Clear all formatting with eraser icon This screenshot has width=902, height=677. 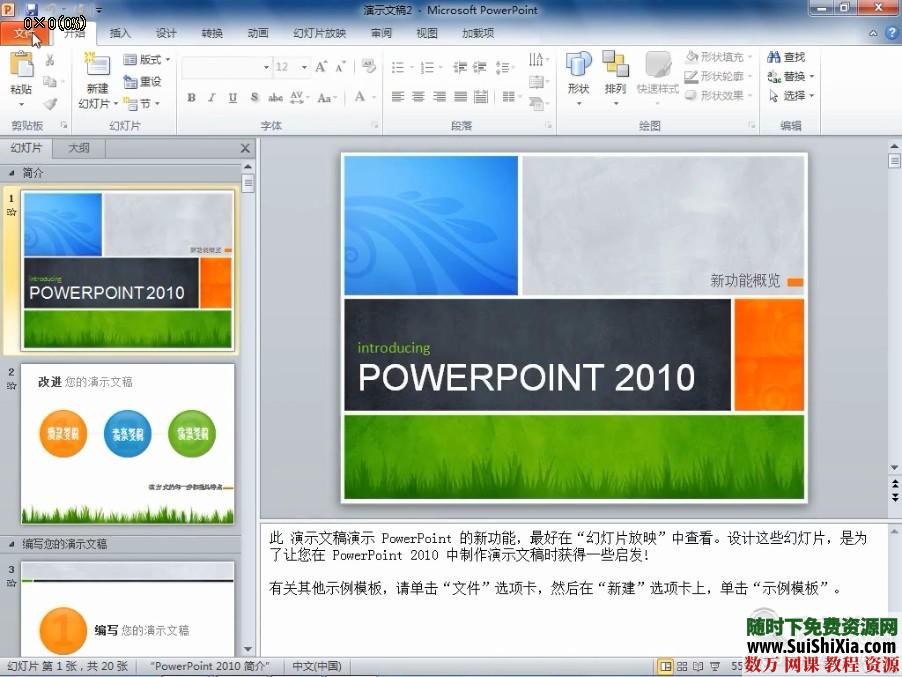click(x=369, y=67)
